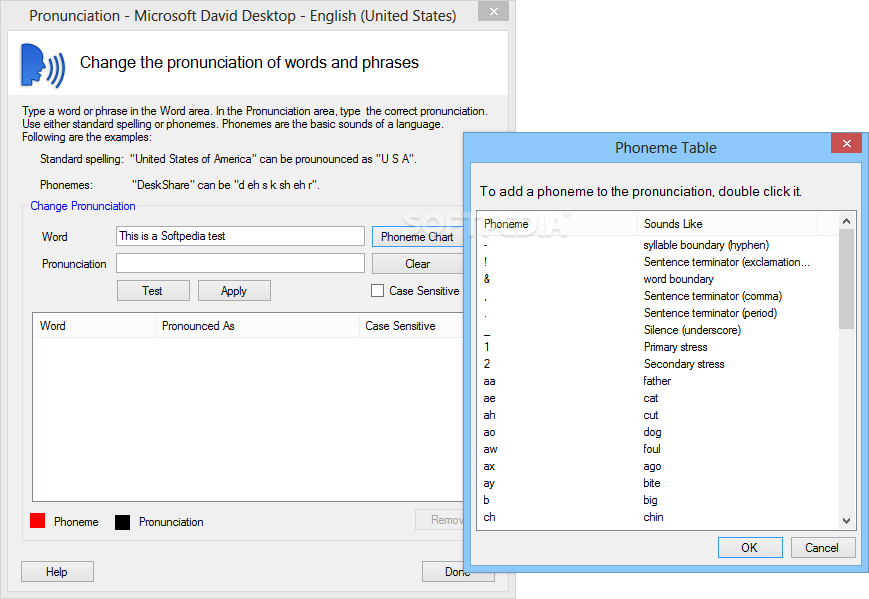
Task: Select the 'aa' father phoneme row
Action: point(658,381)
